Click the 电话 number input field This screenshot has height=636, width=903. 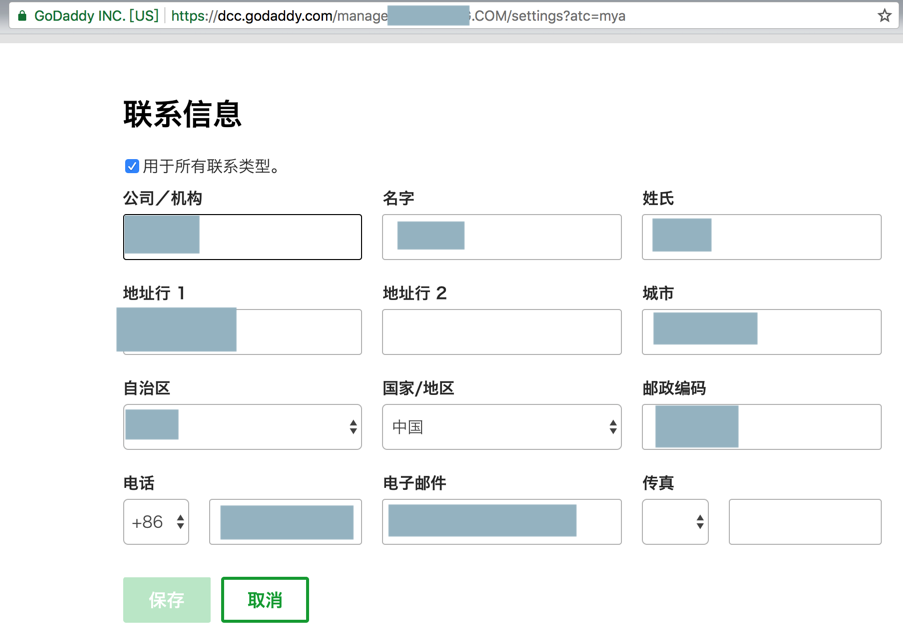click(x=285, y=522)
